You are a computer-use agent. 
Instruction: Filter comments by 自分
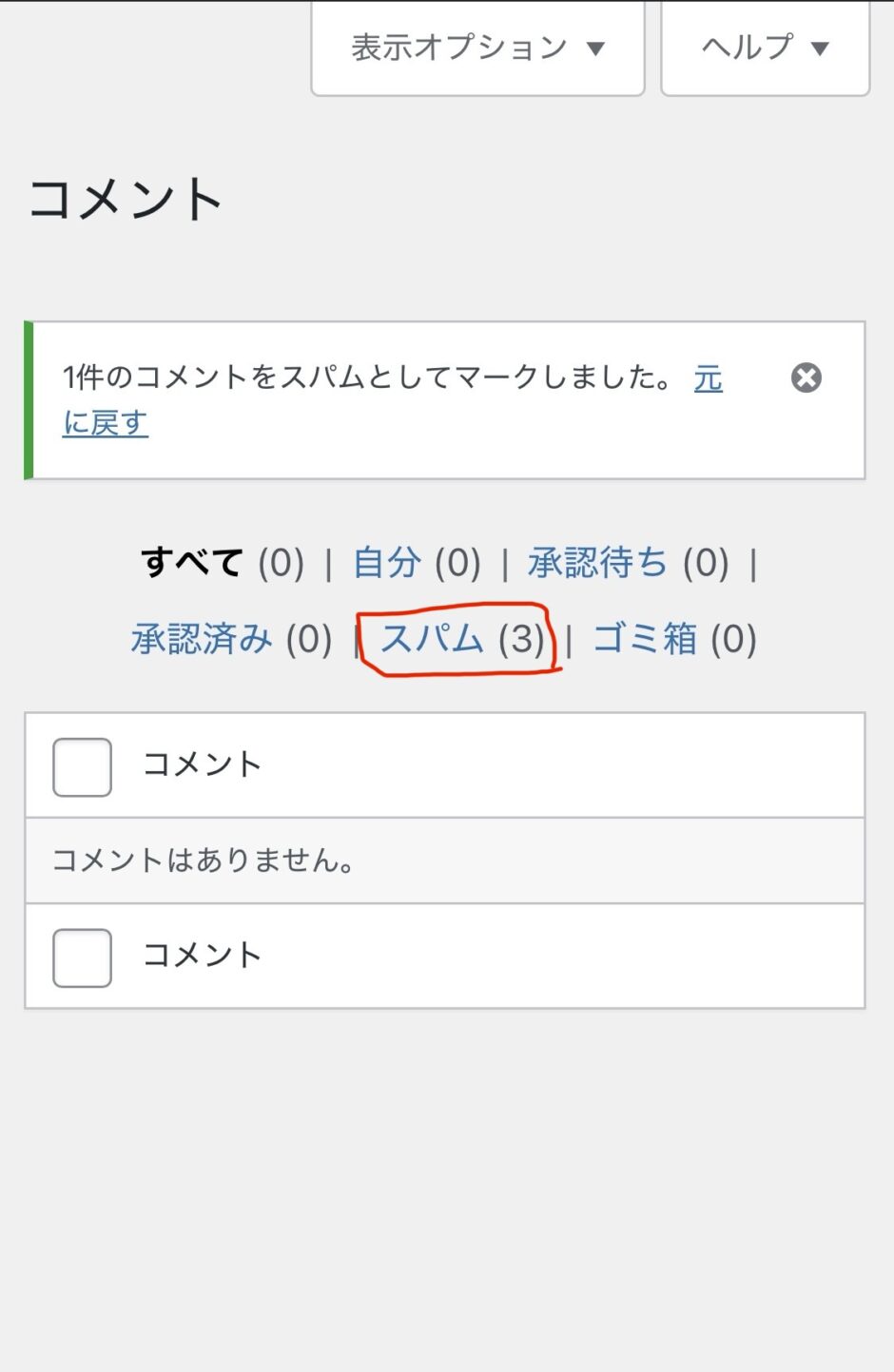click(386, 563)
